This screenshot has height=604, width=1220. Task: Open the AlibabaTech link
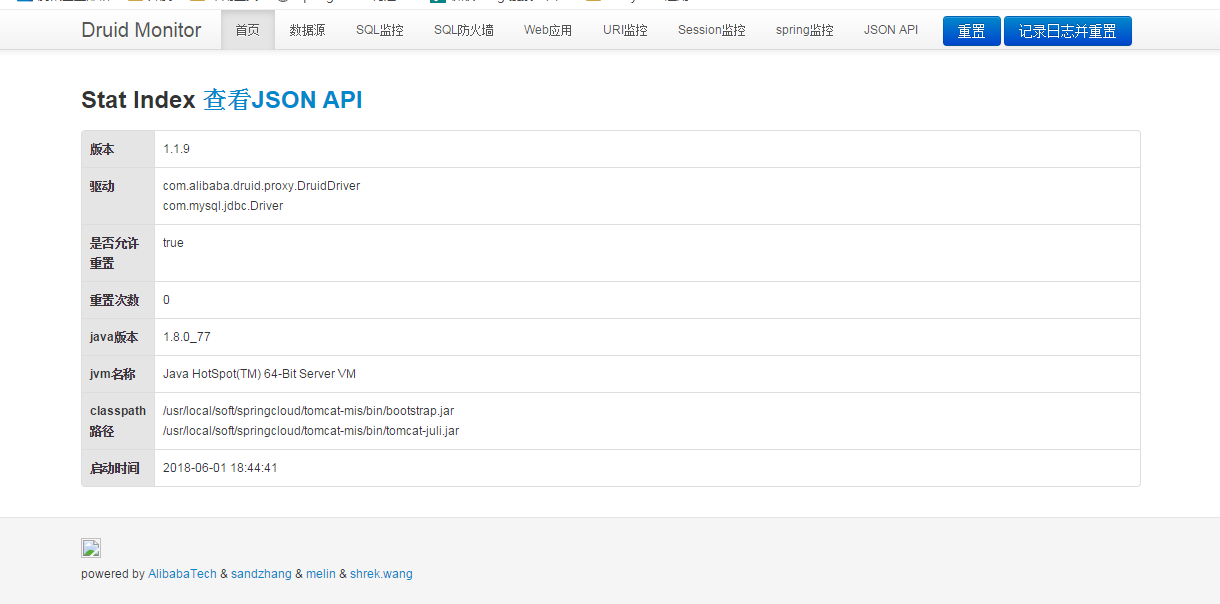tap(182, 574)
